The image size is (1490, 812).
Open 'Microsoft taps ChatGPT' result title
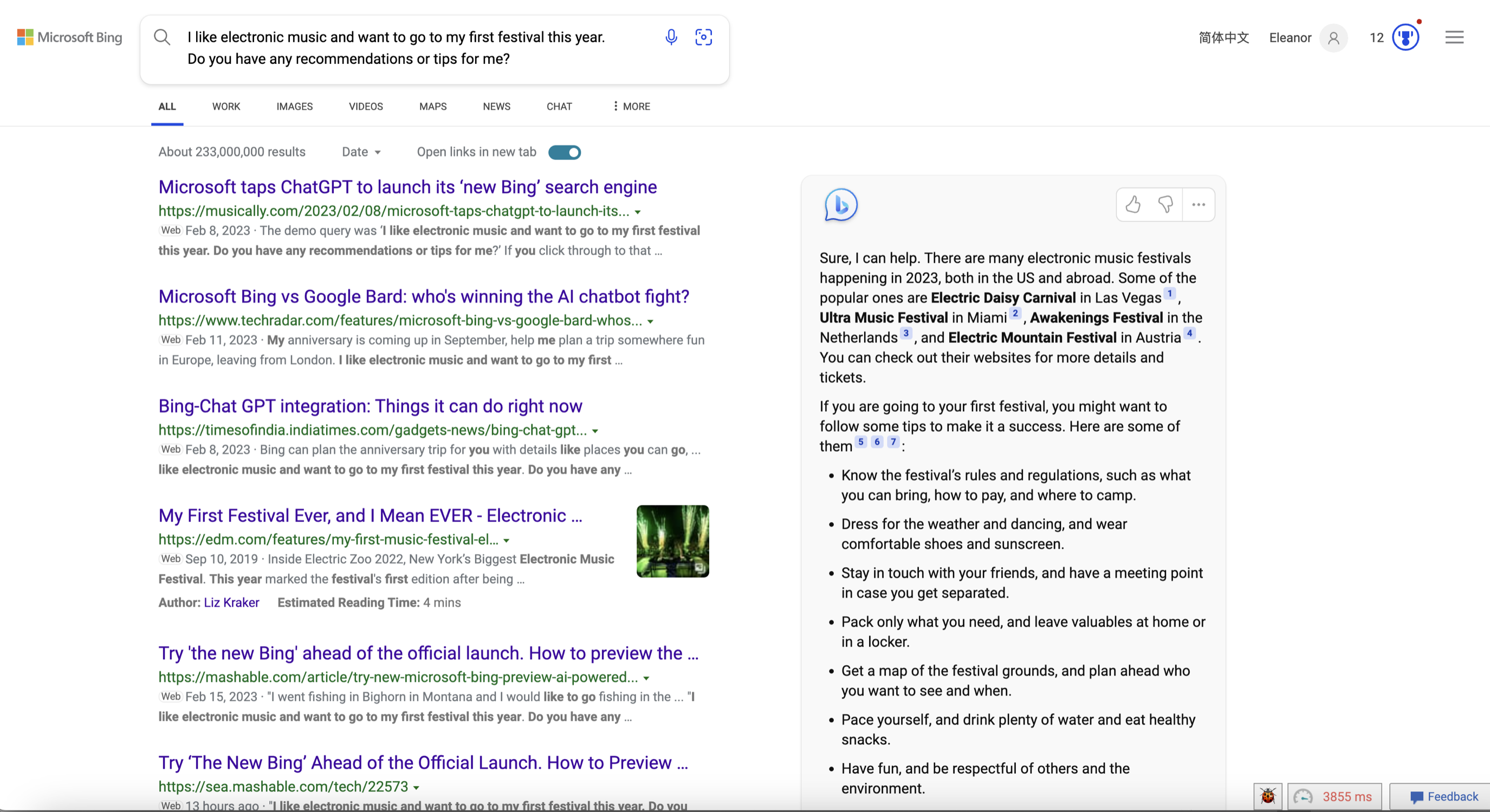point(408,187)
